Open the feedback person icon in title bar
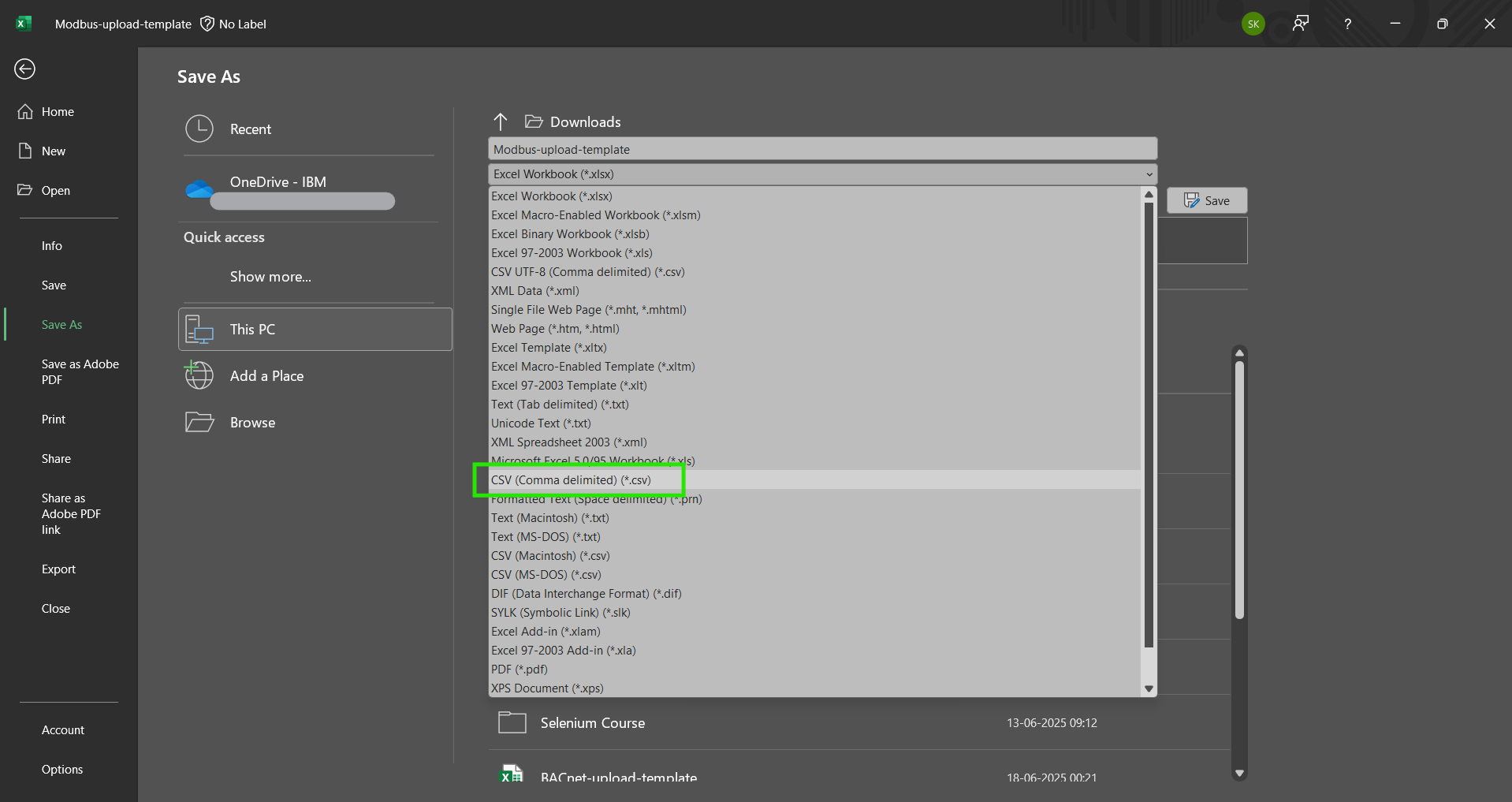The height and width of the screenshot is (802, 1512). coord(1301,24)
